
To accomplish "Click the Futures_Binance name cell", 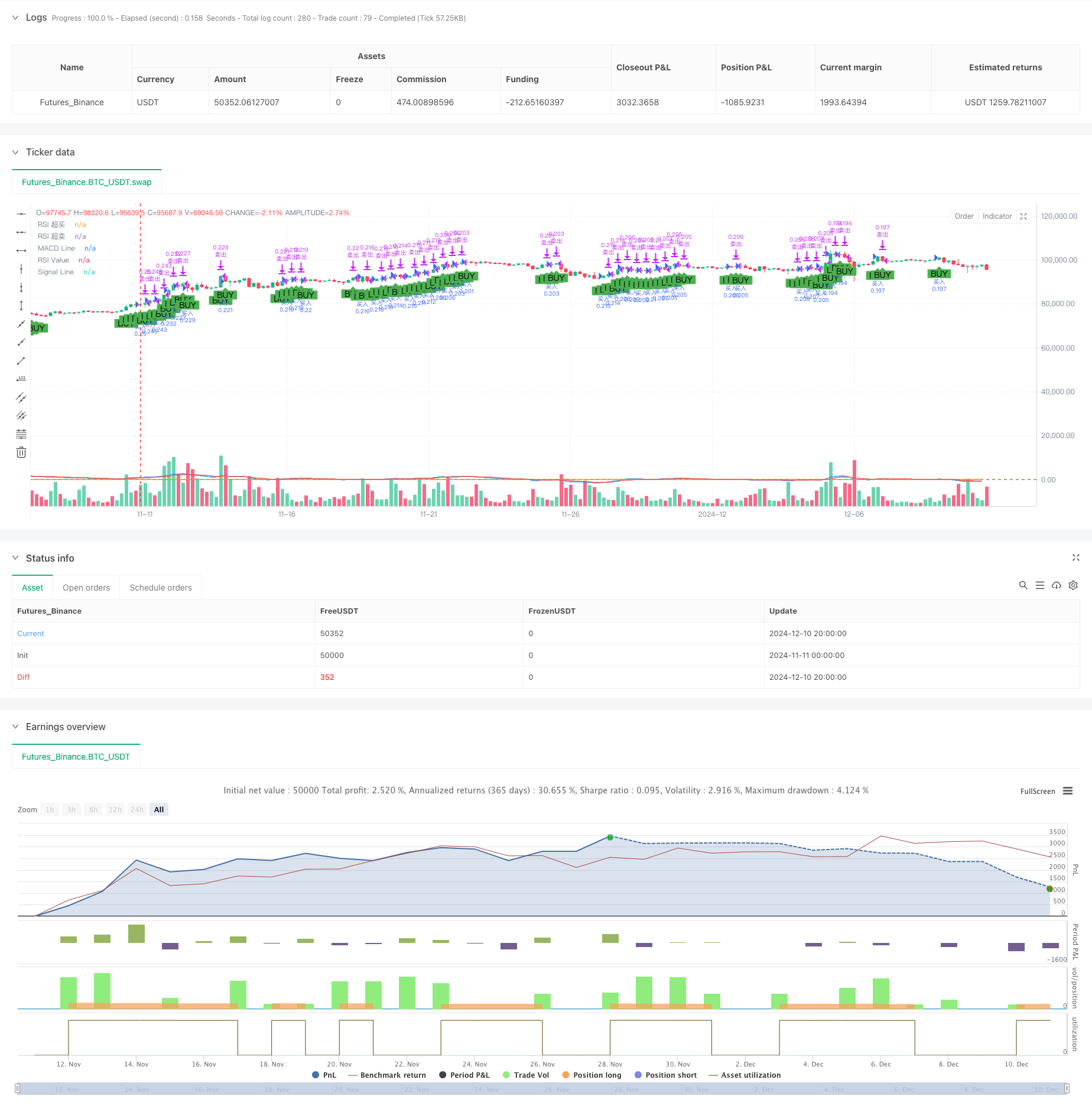I will coord(71,102).
